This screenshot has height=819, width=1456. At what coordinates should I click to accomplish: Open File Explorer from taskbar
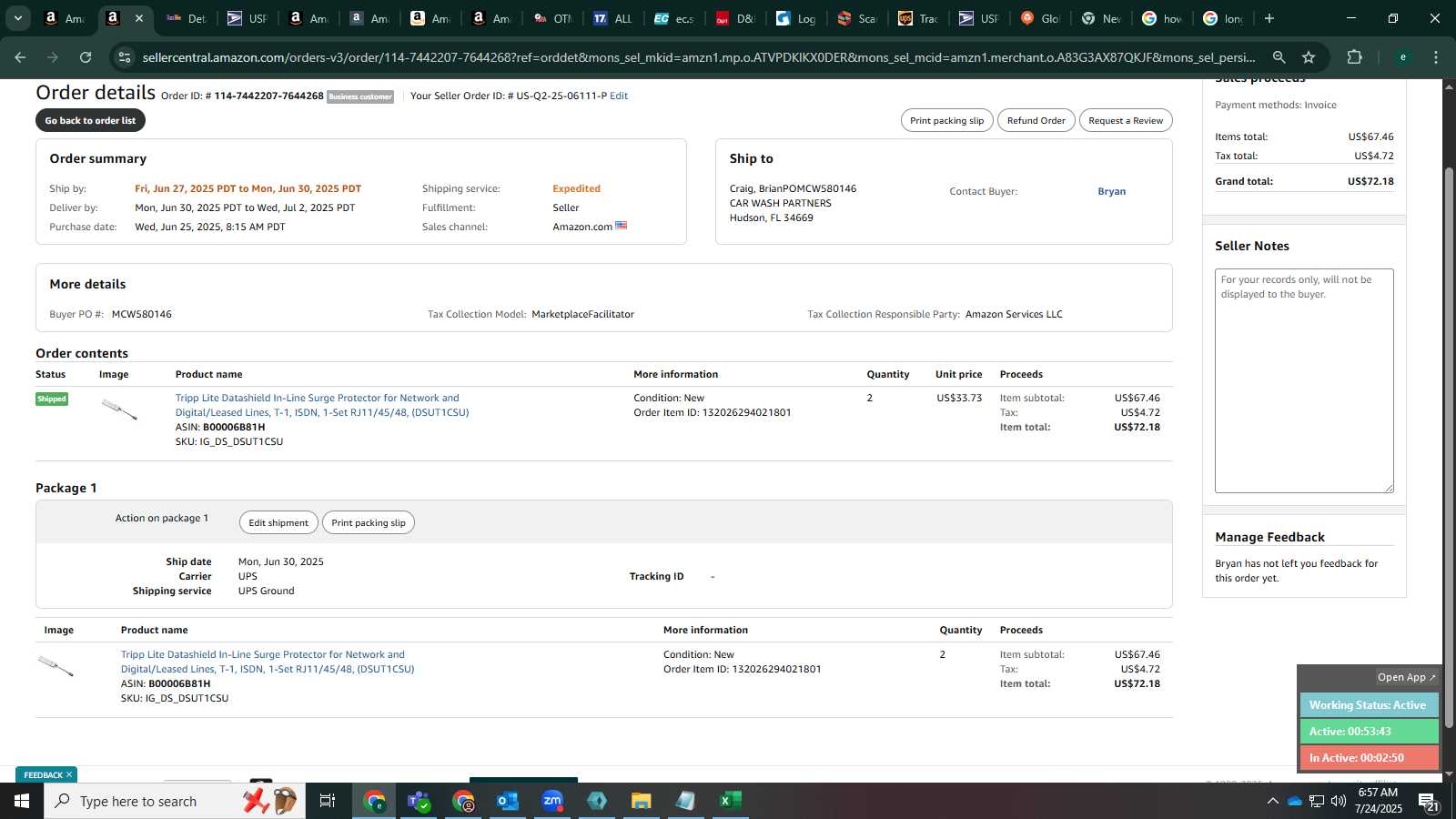[x=642, y=801]
